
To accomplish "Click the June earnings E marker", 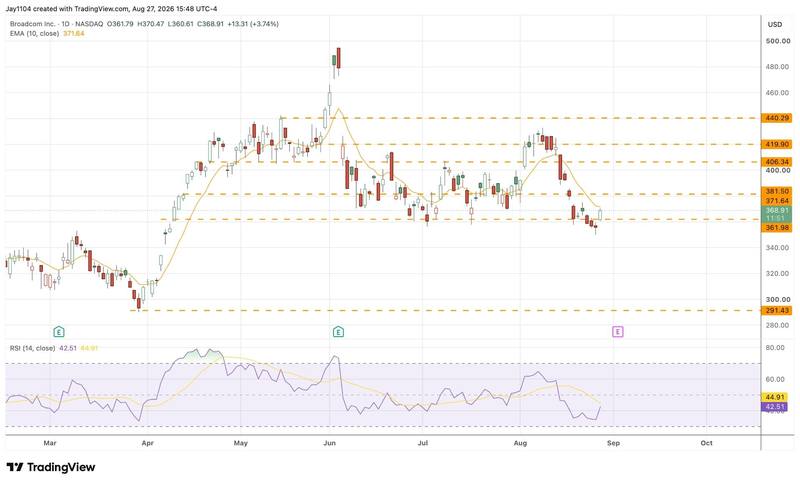I will 338,332.
